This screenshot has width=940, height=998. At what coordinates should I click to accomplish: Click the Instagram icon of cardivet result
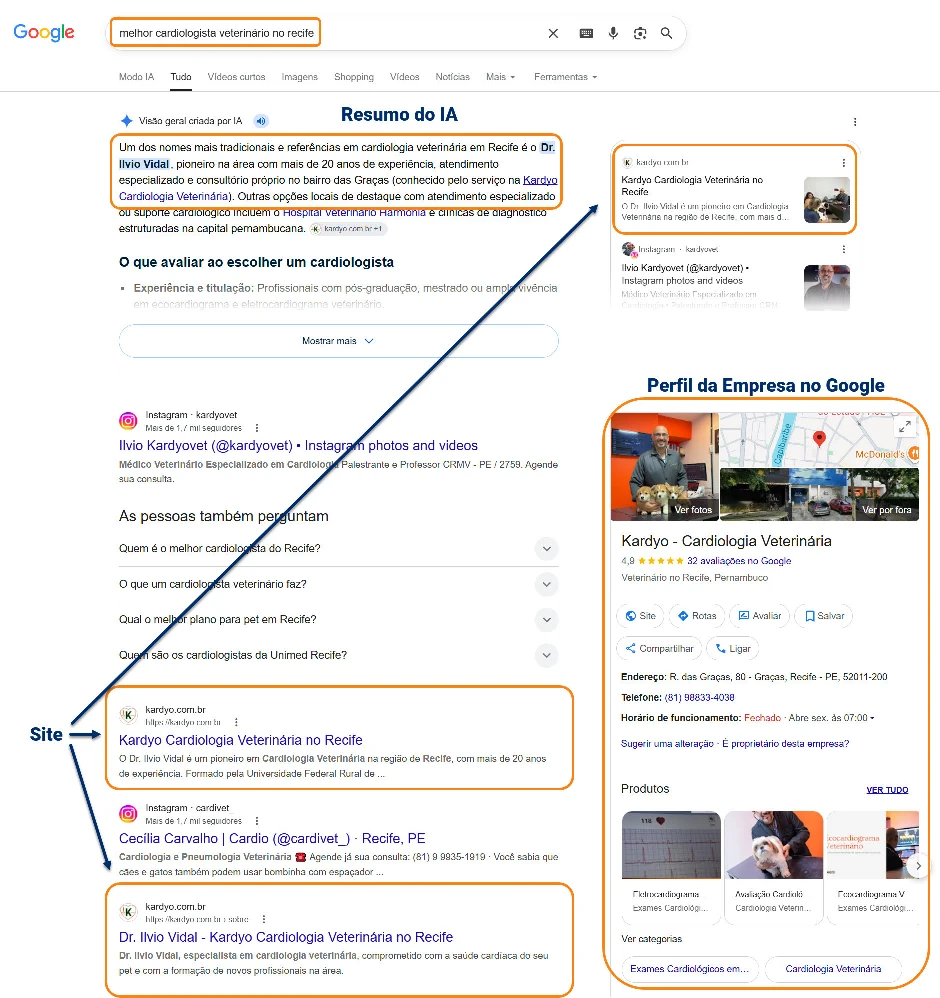(x=128, y=813)
